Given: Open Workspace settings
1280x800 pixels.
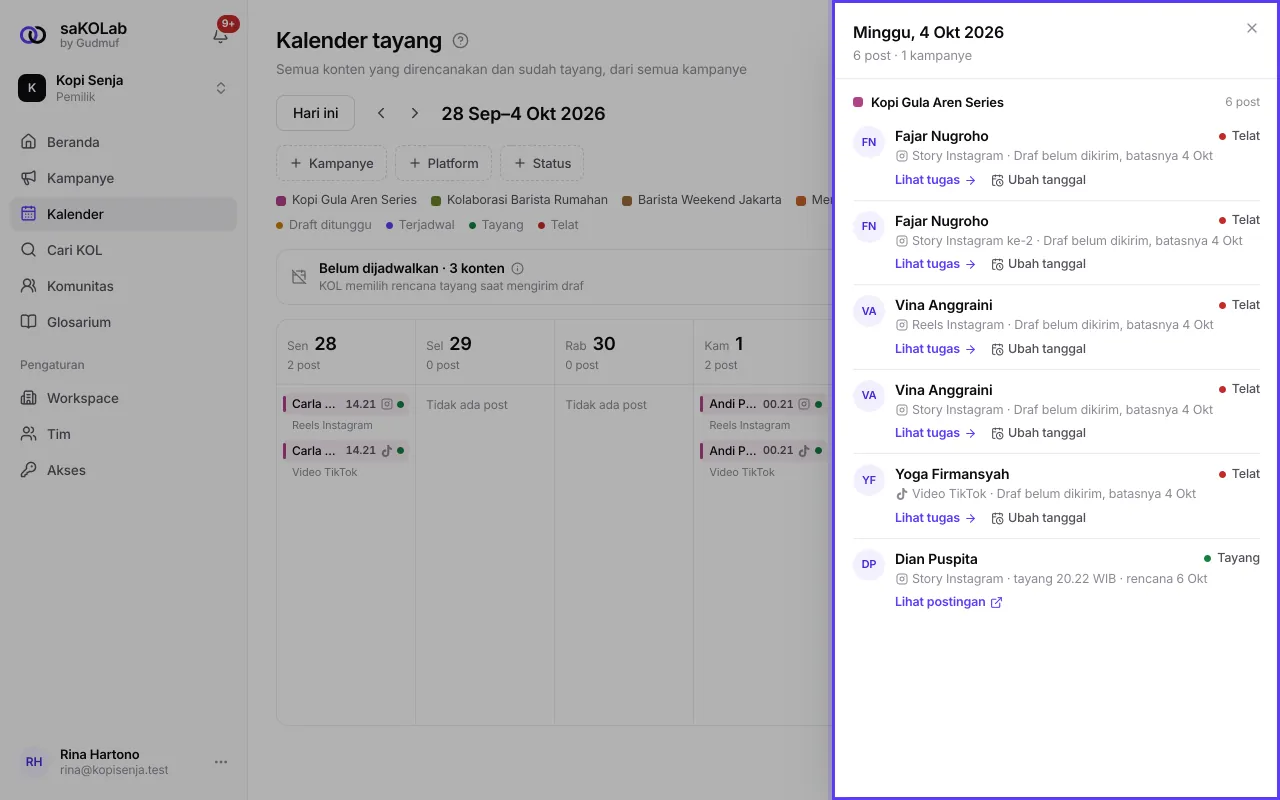Looking at the screenshot, I should 124,398.
